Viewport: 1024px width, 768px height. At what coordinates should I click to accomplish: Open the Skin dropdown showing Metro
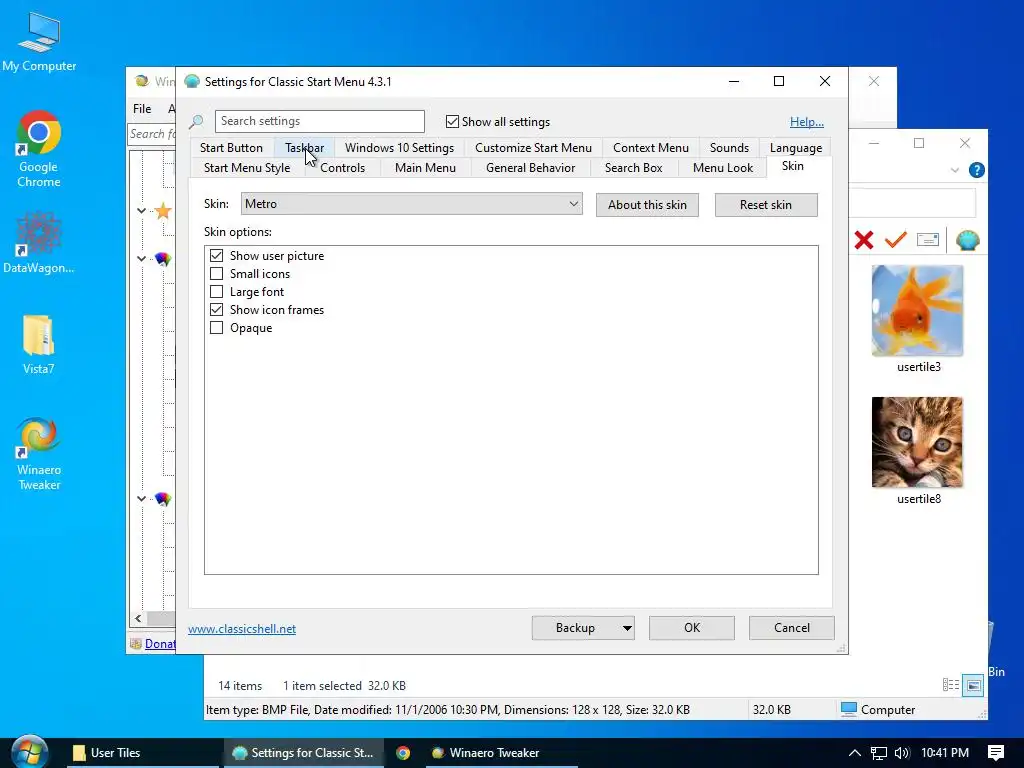click(411, 204)
